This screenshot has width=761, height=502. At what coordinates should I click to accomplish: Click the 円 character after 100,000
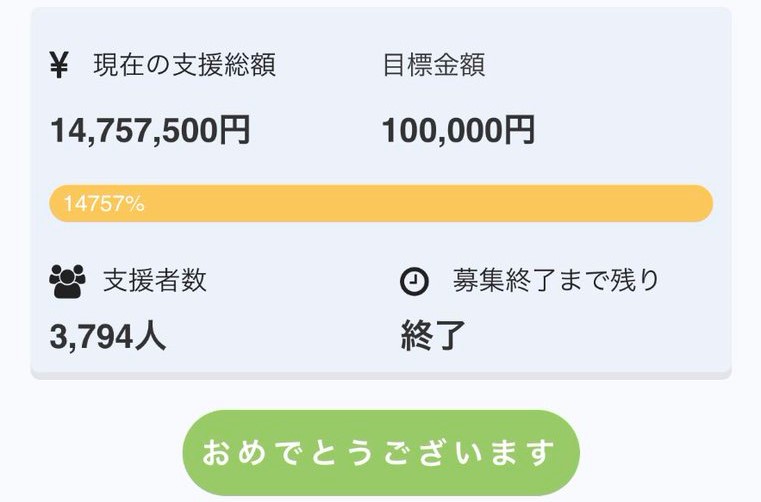click(519, 130)
